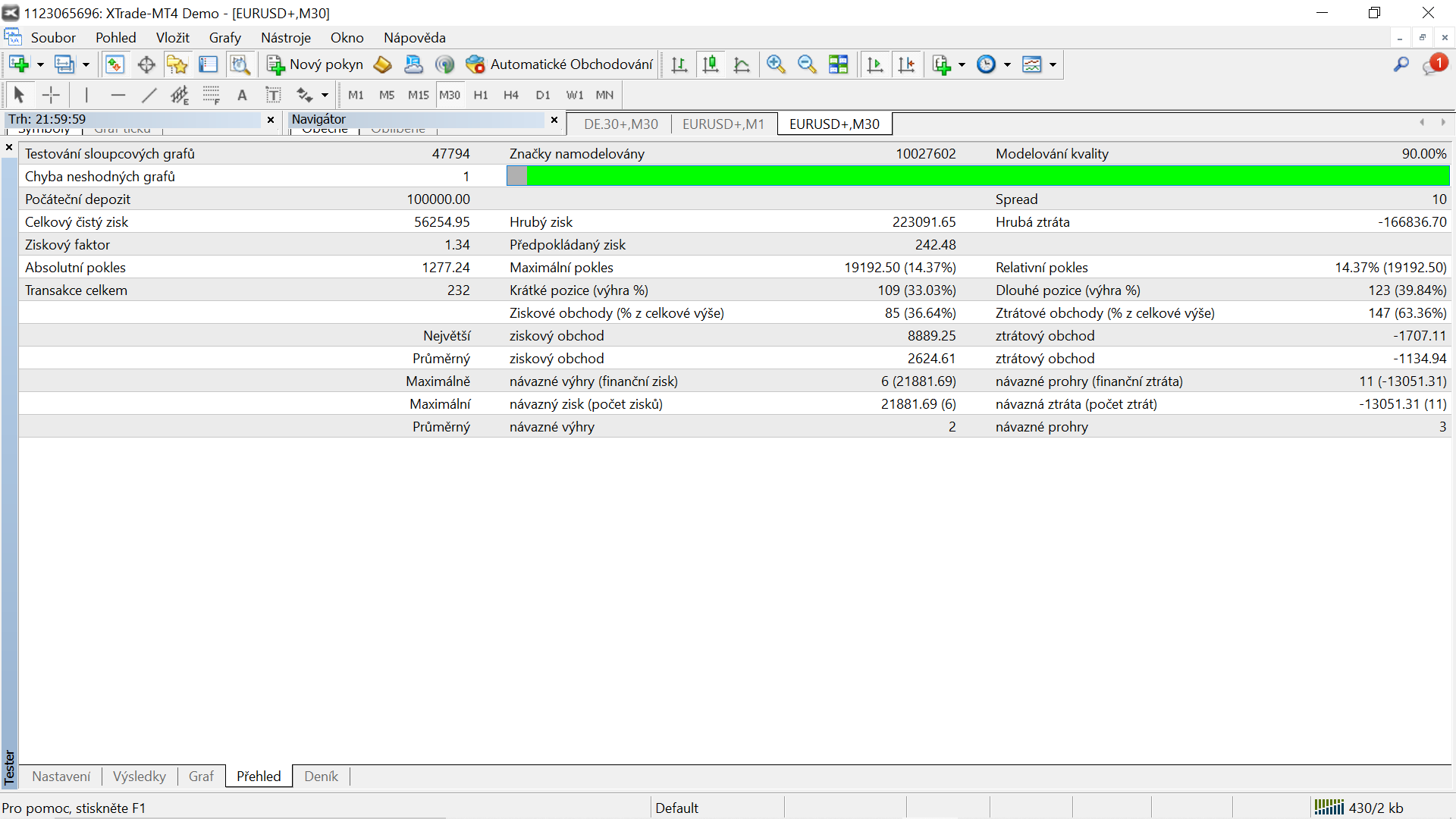1456x819 pixels.
Task: Open the Graf tester tab
Action: pos(201,777)
